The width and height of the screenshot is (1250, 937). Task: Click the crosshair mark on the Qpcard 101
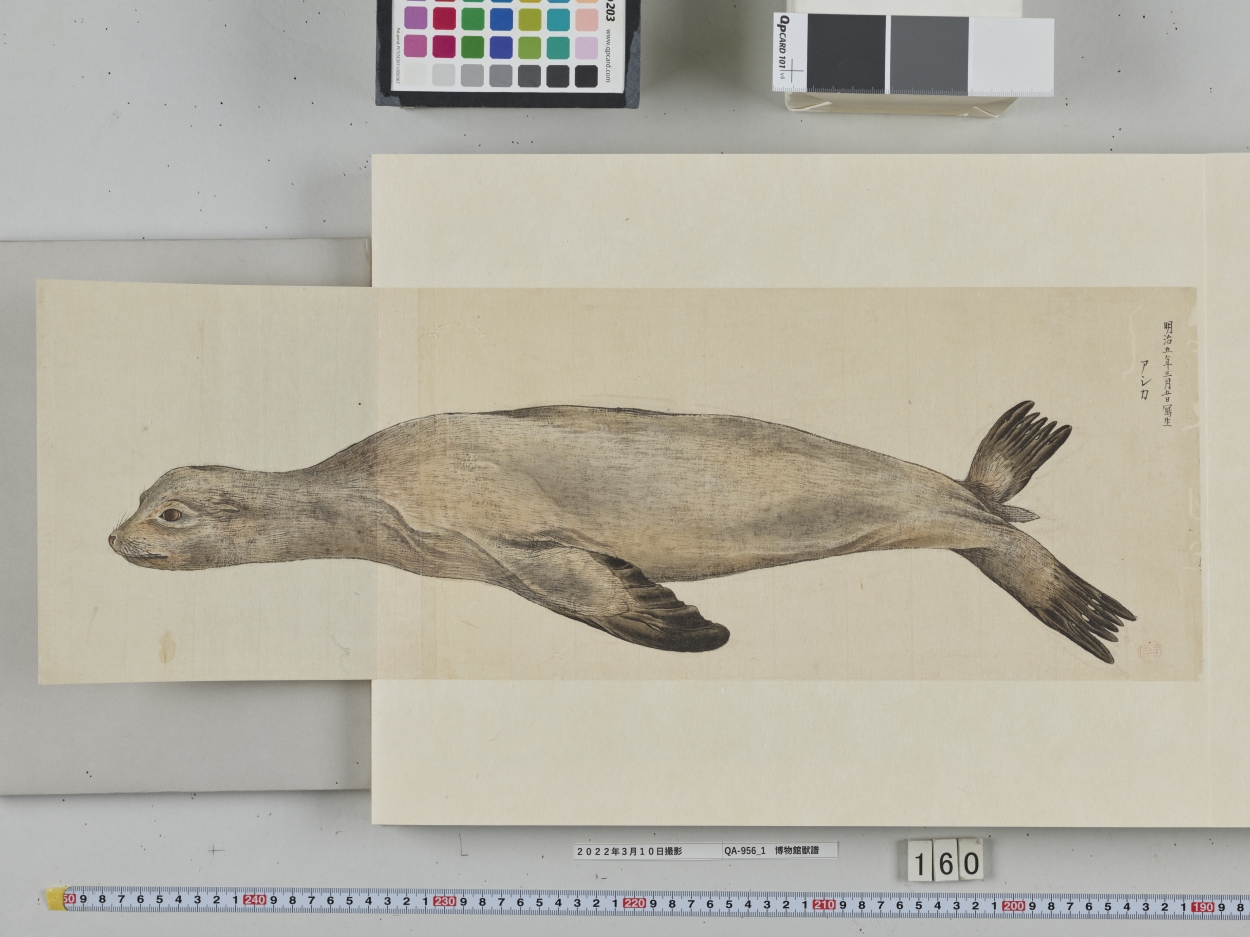click(x=793, y=73)
